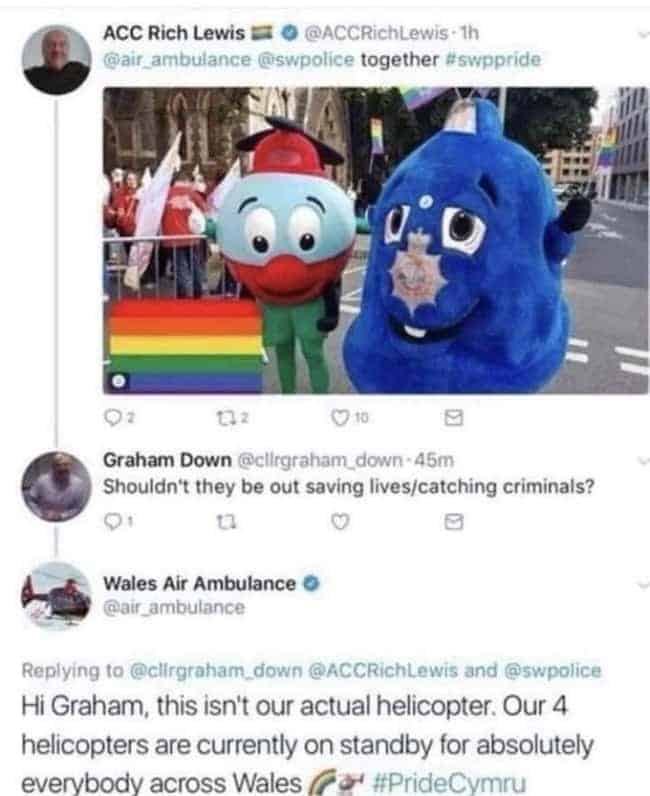Open Wales Air Ambulance helicopter avatar
This screenshot has height=796, width=650.
click(x=56, y=596)
